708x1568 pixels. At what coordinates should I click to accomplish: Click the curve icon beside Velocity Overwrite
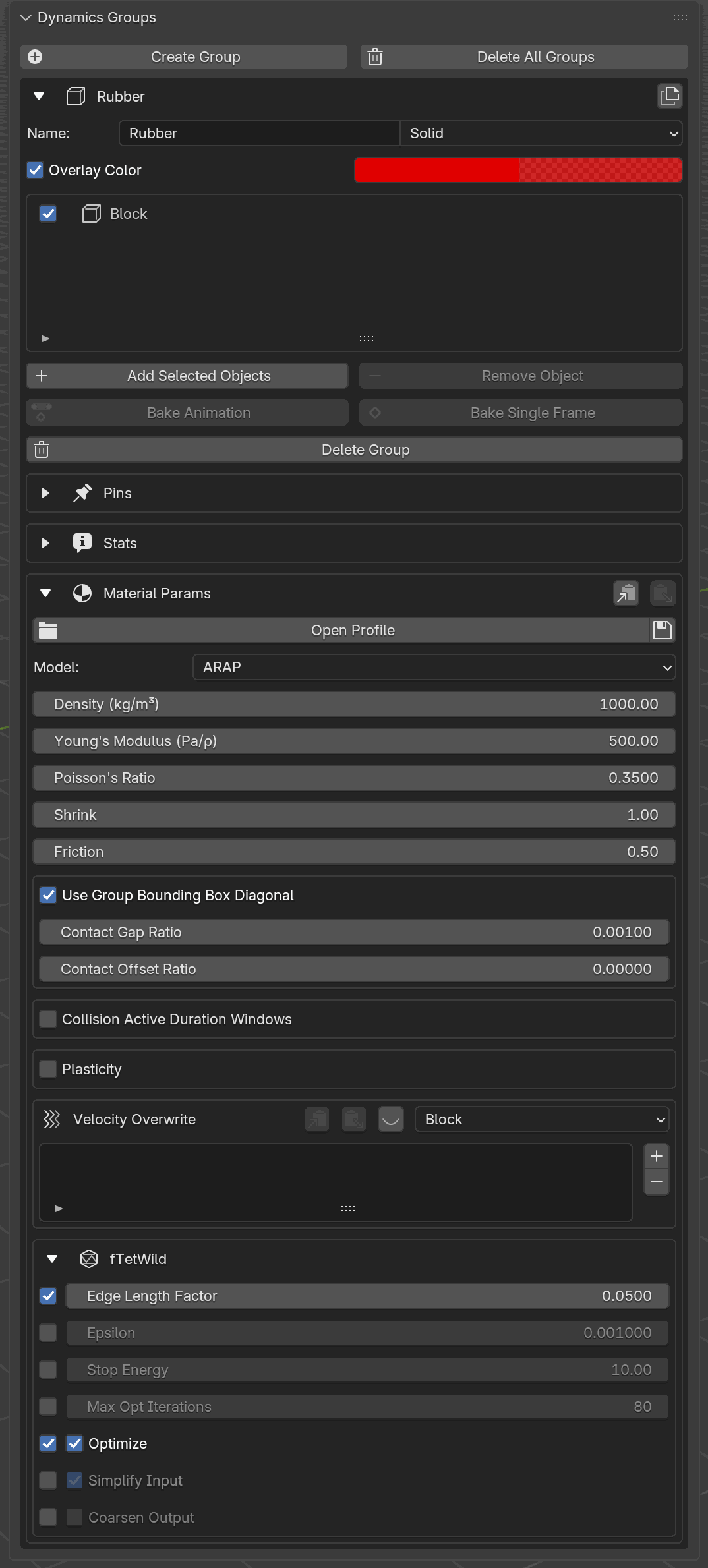pos(391,1119)
